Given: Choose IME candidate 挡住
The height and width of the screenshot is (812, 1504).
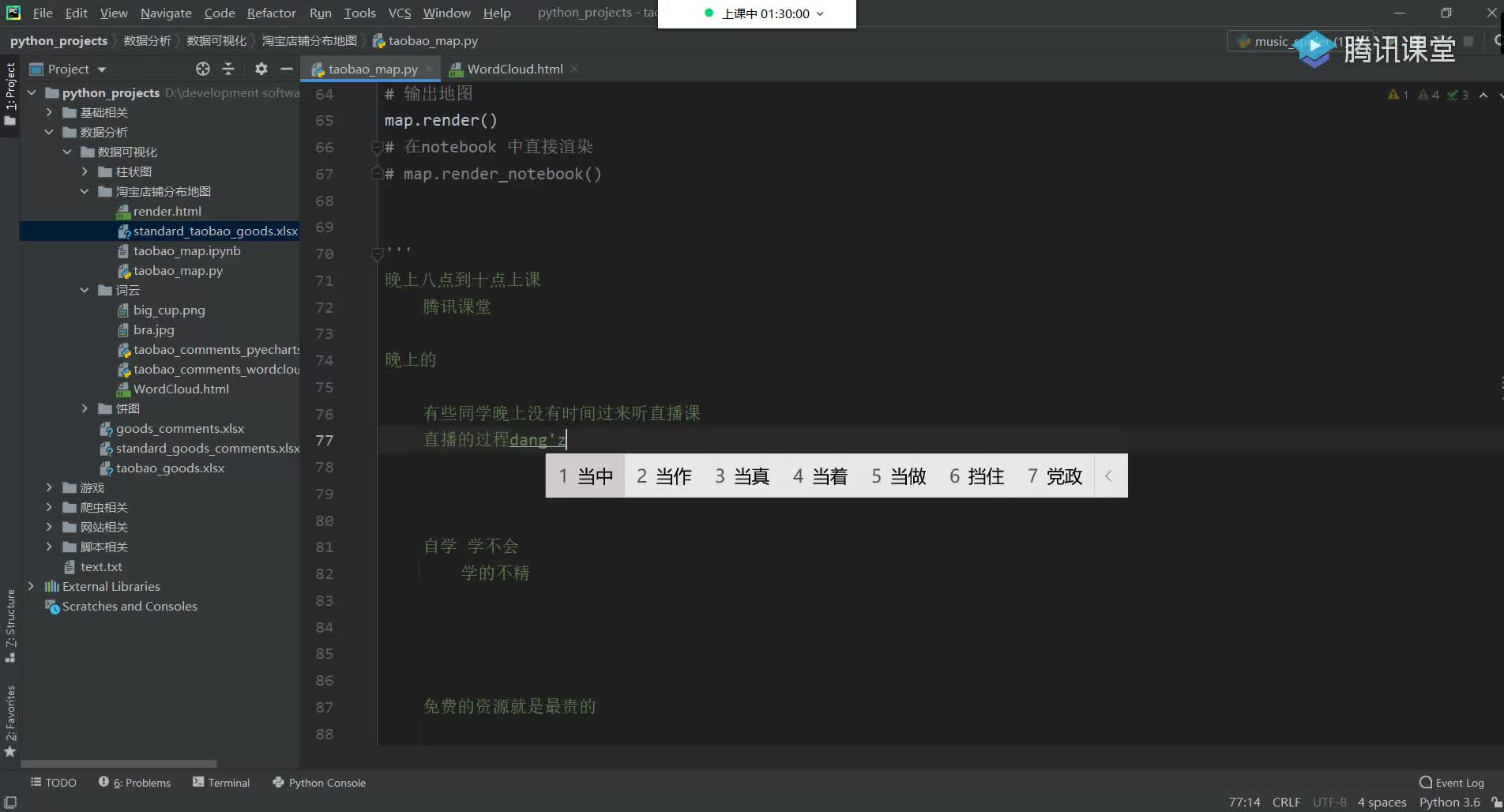Looking at the screenshot, I should coord(976,476).
